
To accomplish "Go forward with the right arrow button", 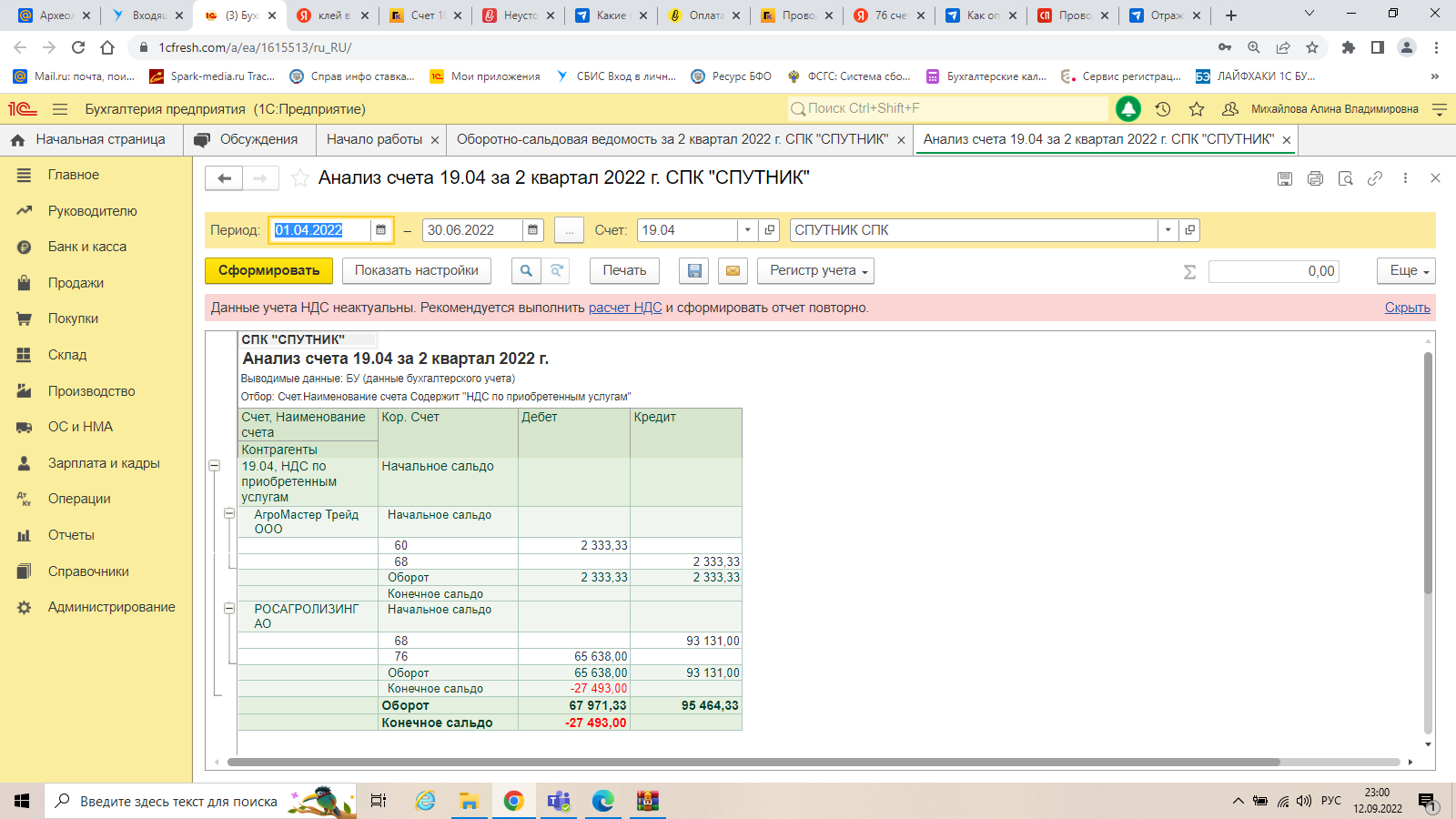I will coord(260,178).
